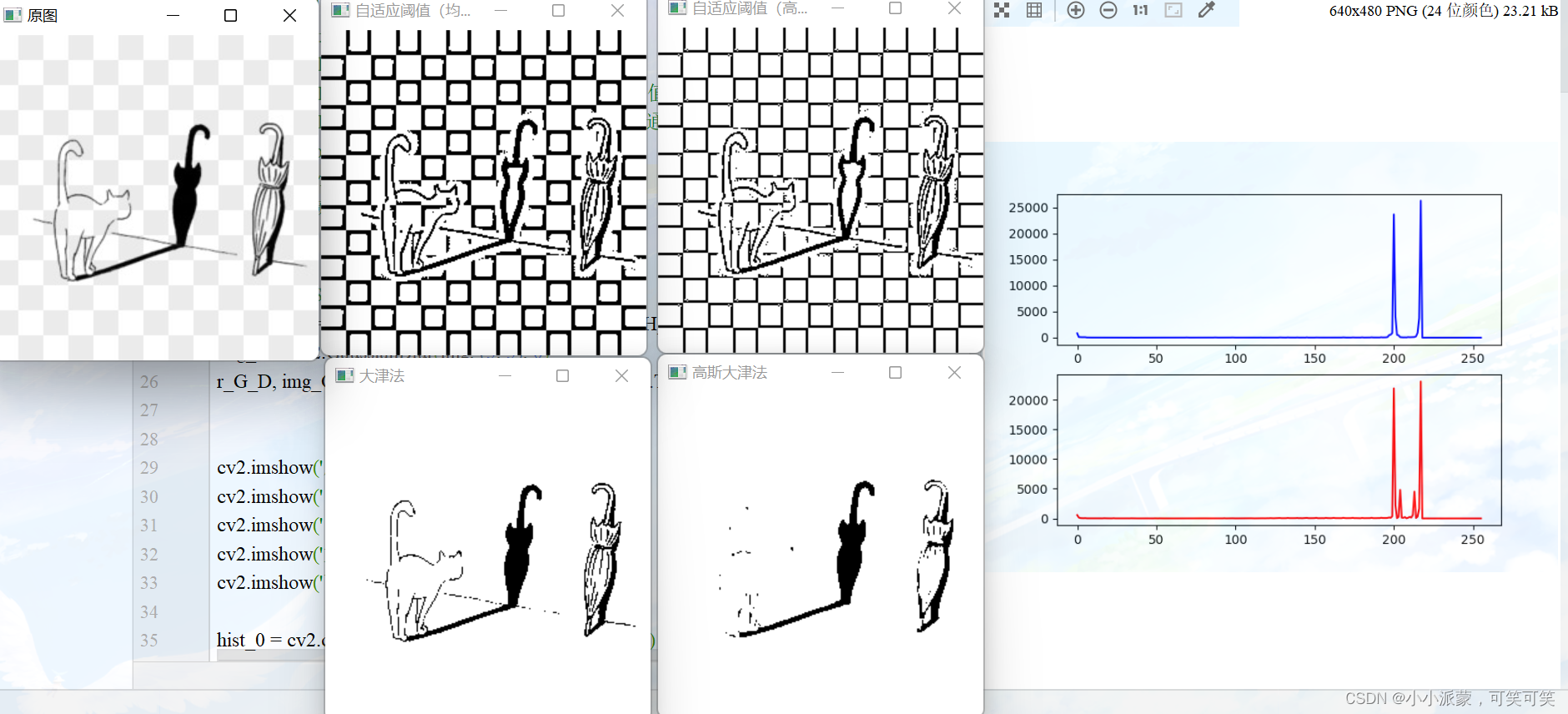The image size is (1568, 714).
Task: Select the 大津法 window title text
Action: [x=382, y=375]
